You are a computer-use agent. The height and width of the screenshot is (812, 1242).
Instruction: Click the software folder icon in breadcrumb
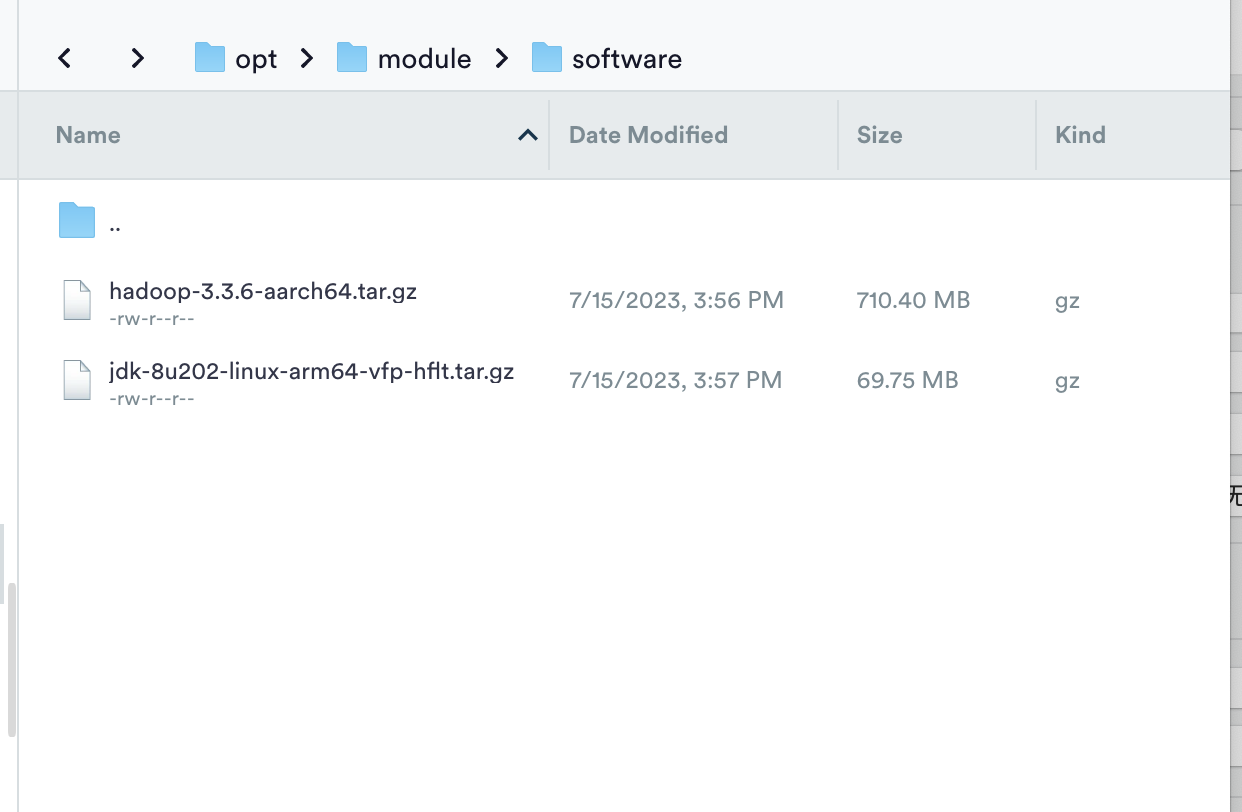click(547, 58)
